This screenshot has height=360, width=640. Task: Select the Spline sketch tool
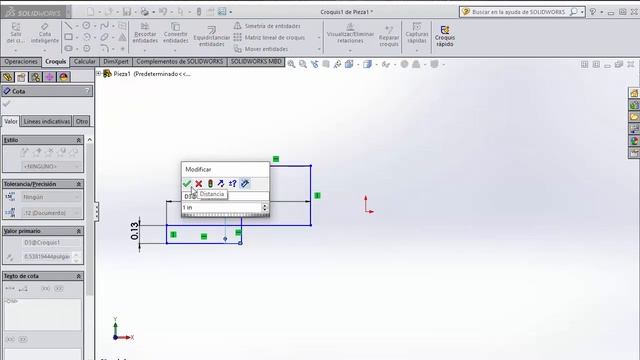pos(104,26)
